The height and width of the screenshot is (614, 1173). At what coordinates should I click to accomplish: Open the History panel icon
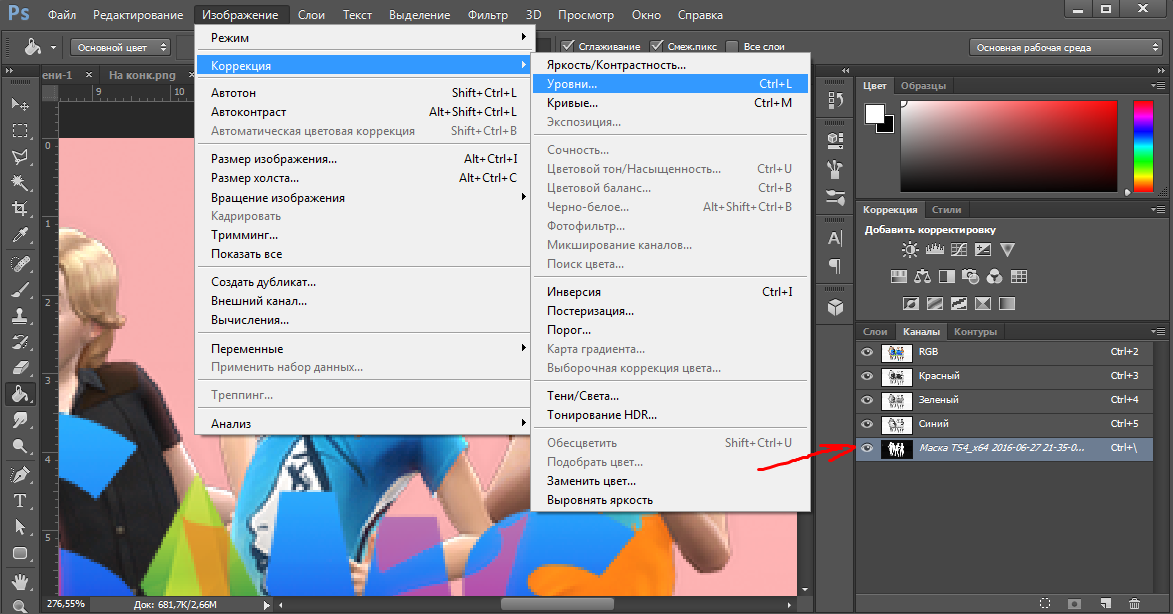(x=836, y=100)
